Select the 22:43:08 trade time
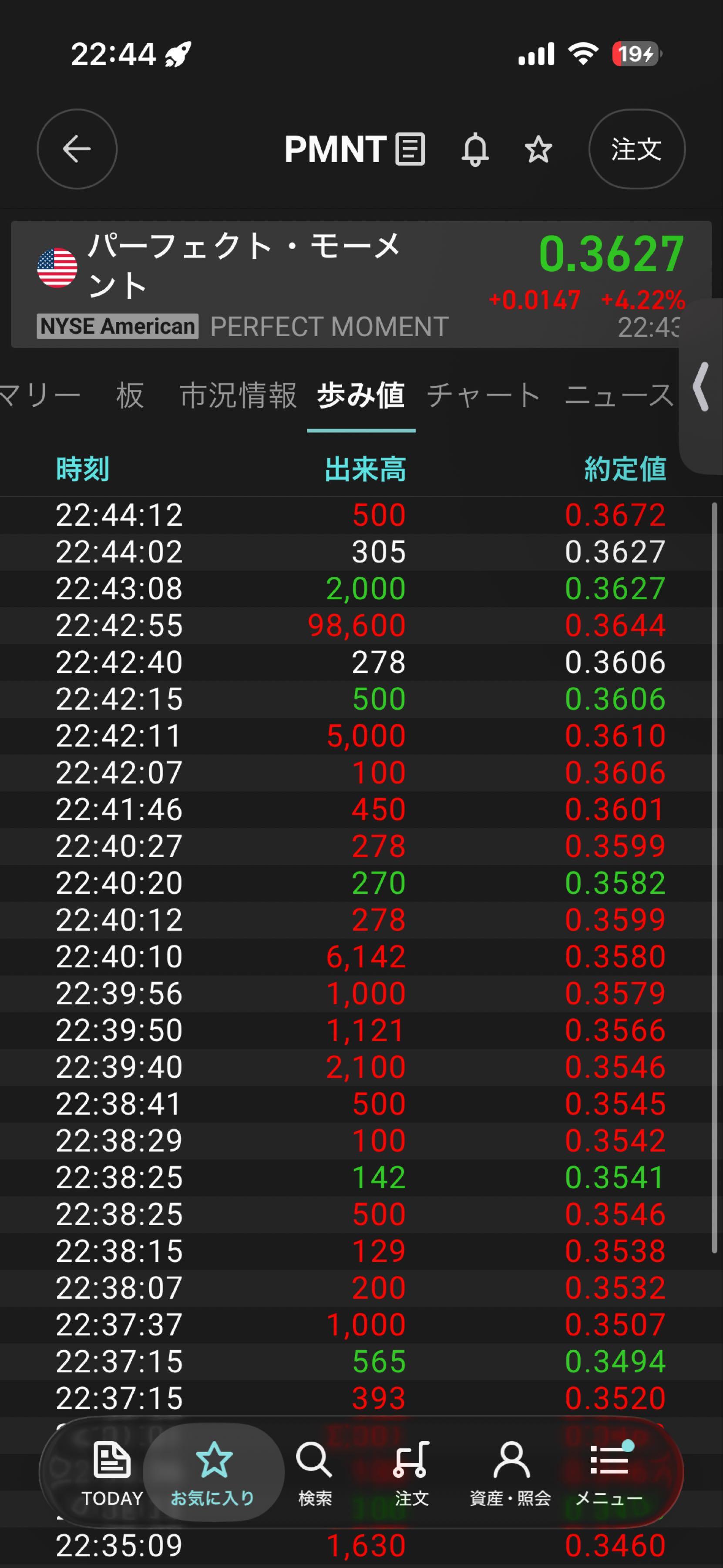The width and height of the screenshot is (723, 1568). click(x=119, y=588)
